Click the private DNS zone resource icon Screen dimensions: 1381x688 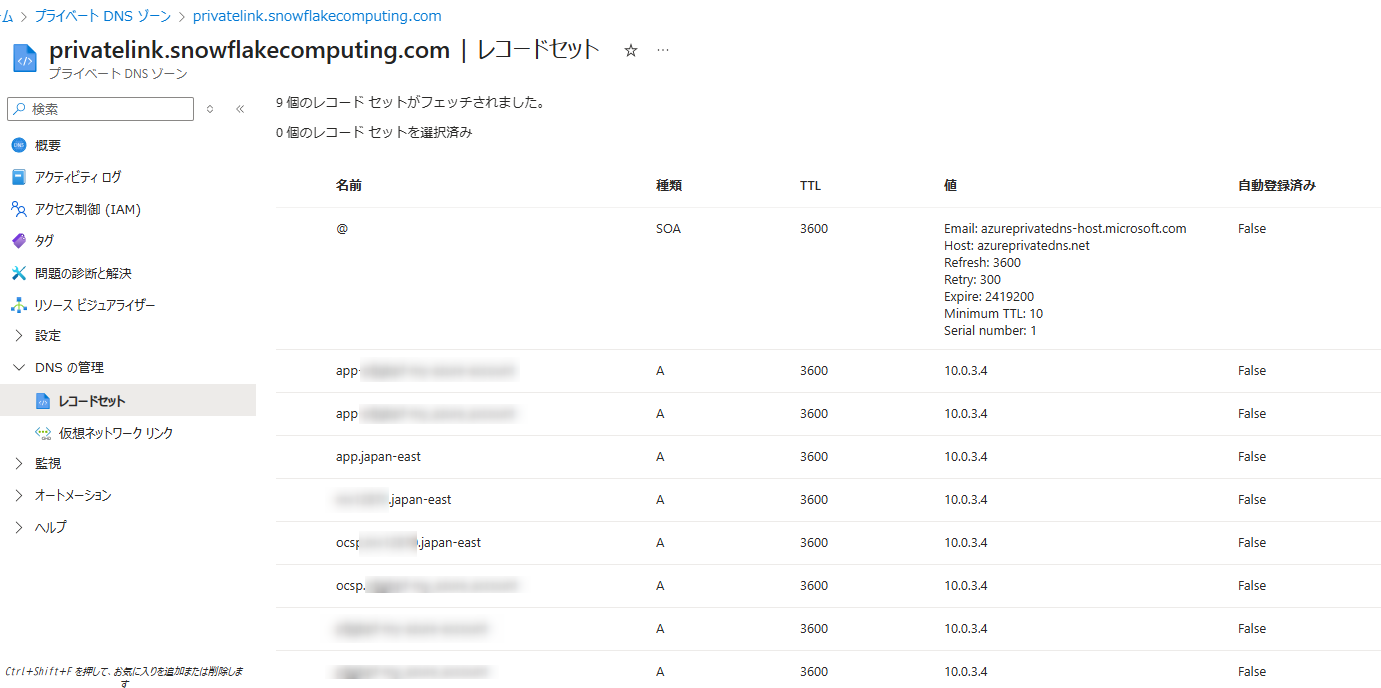pyautogui.click(x=25, y=58)
